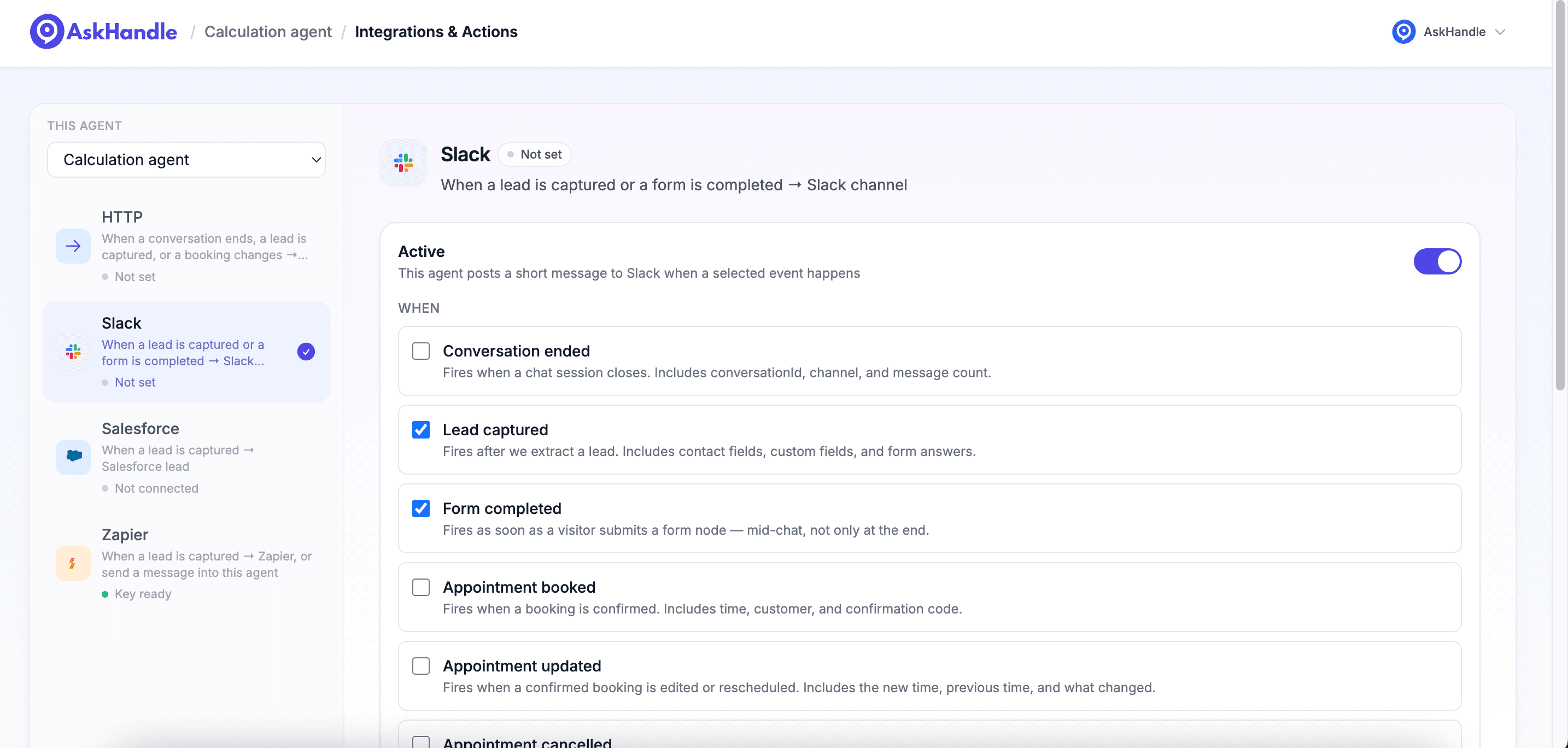Viewport: 1568px width, 748px height.
Task: Click Integrations & Actions breadcrumb
Action: (x=436, y=32)
